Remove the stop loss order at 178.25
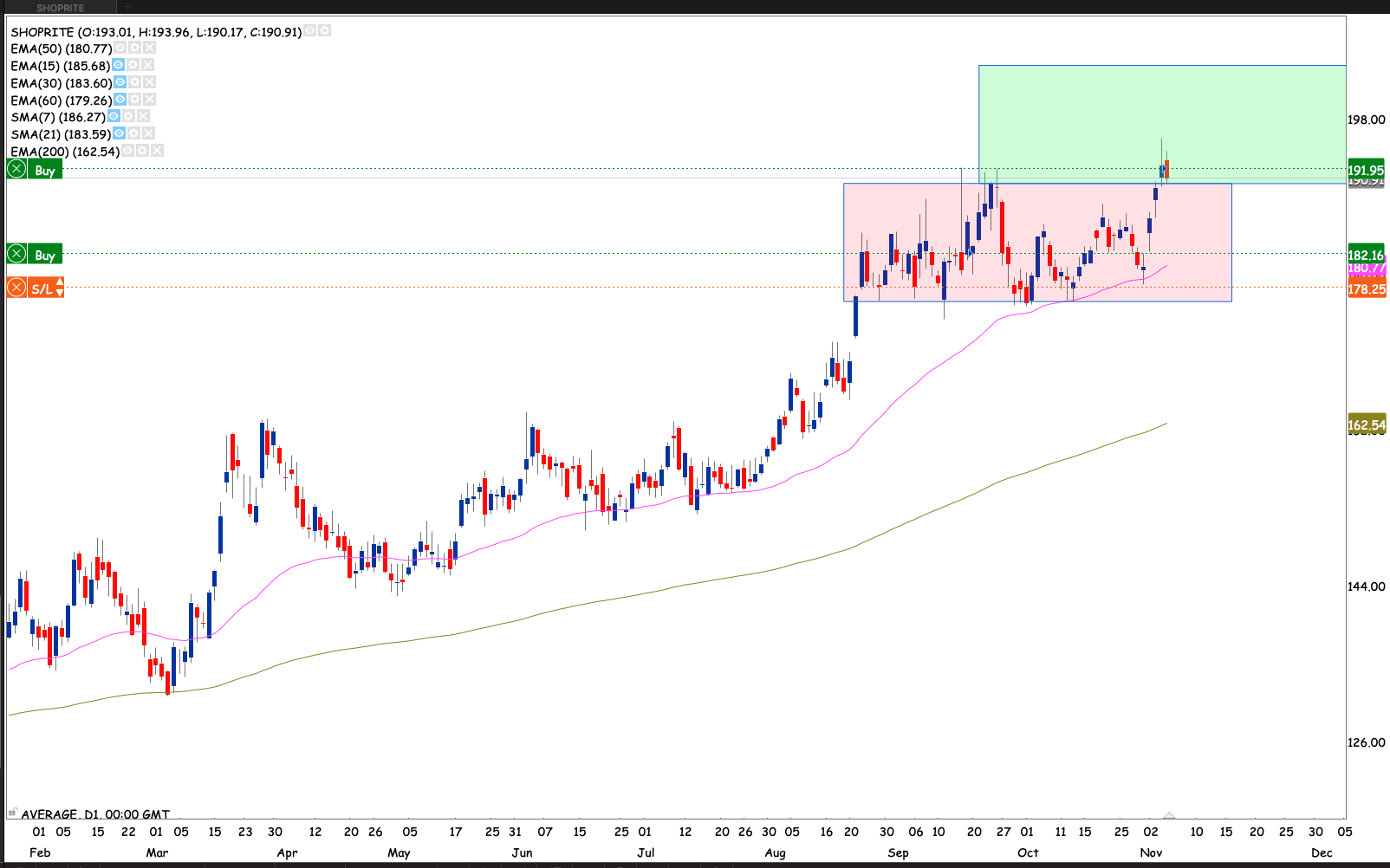 [16, 288]
